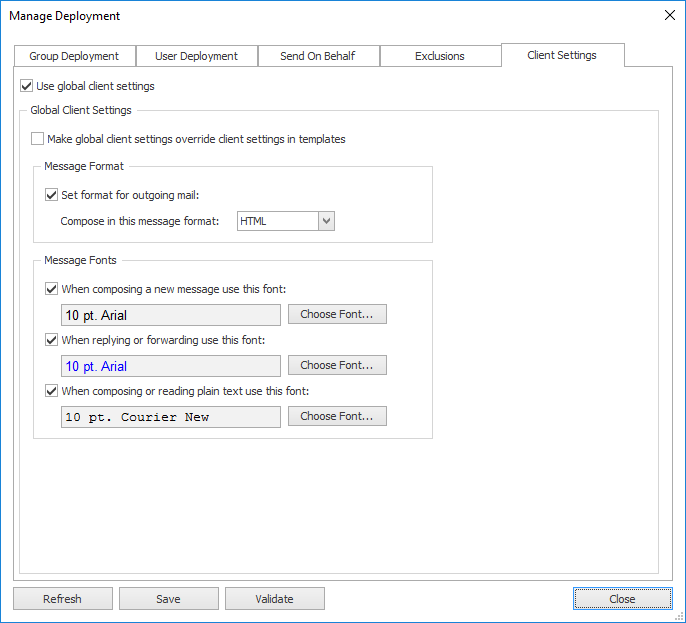The image size is (686, 623).
Task: Open the User Deployment tab
Action: coord(196,56)
